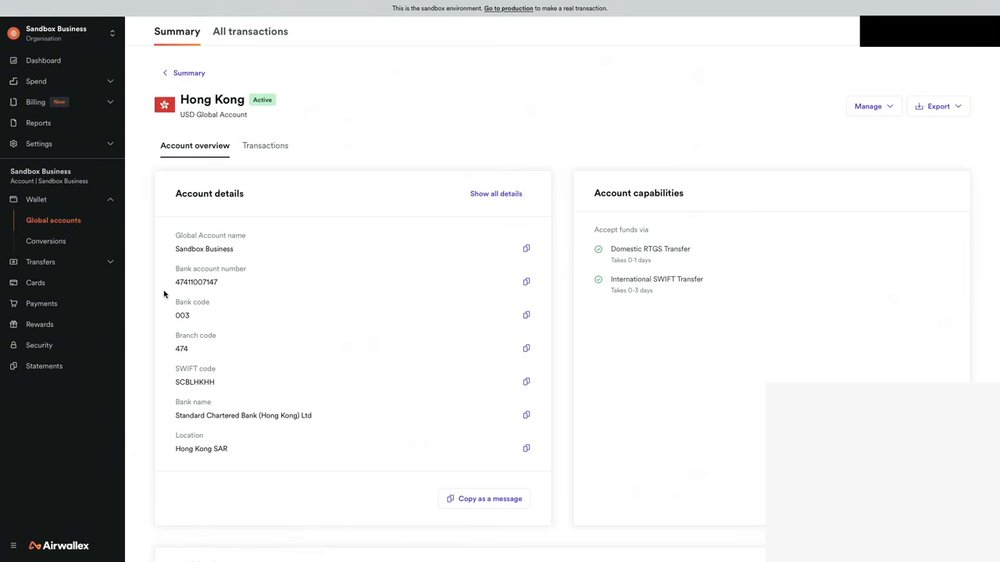Expand the Transfers menu chevron
The height and width of the screenshot is (562, 1000).
point(110,262)
